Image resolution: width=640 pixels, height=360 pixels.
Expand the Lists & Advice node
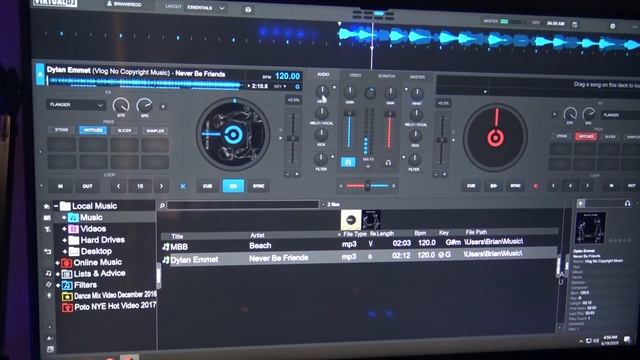pyautogui.click(x=58, y=273)
